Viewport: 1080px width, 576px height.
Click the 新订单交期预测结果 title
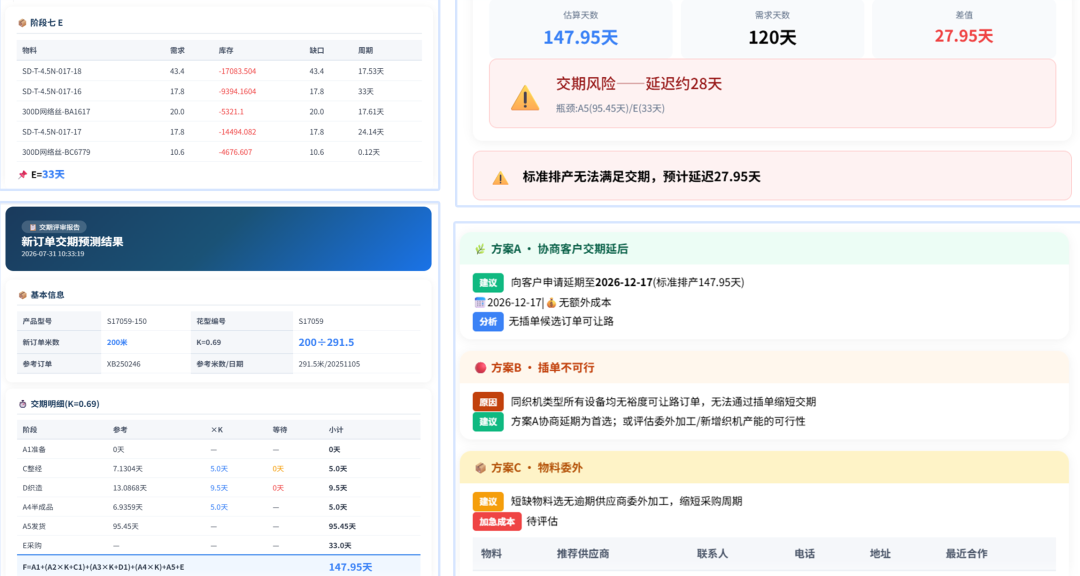point(72,242)
